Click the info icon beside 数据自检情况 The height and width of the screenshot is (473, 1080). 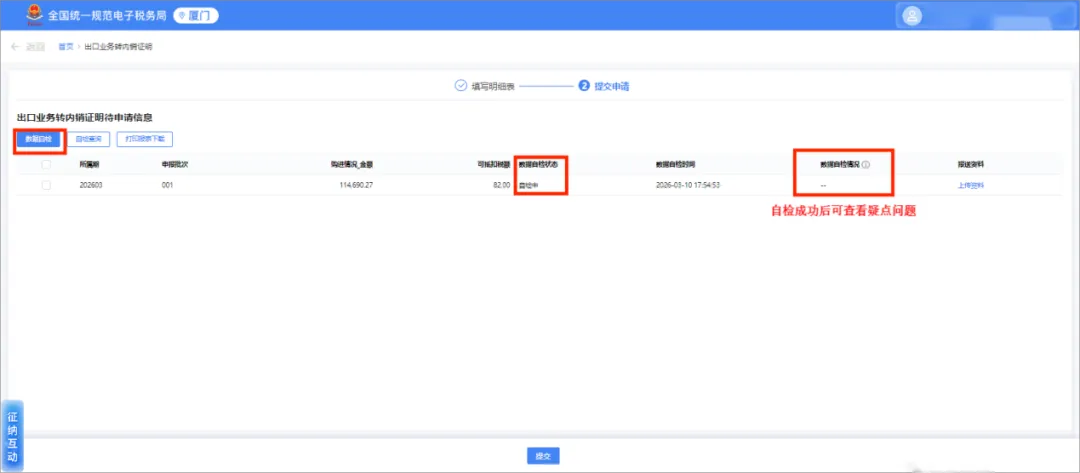coord(866,165)
